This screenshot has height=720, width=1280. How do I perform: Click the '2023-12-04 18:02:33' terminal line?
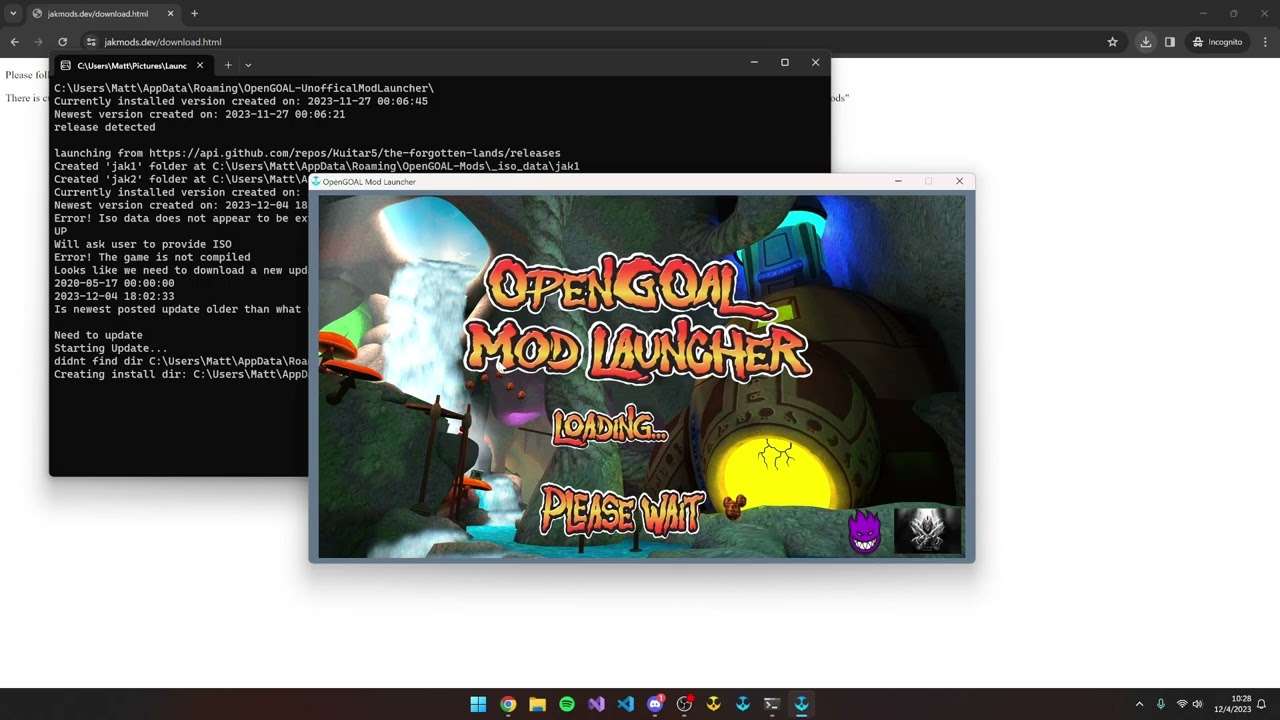coord(114,296)
